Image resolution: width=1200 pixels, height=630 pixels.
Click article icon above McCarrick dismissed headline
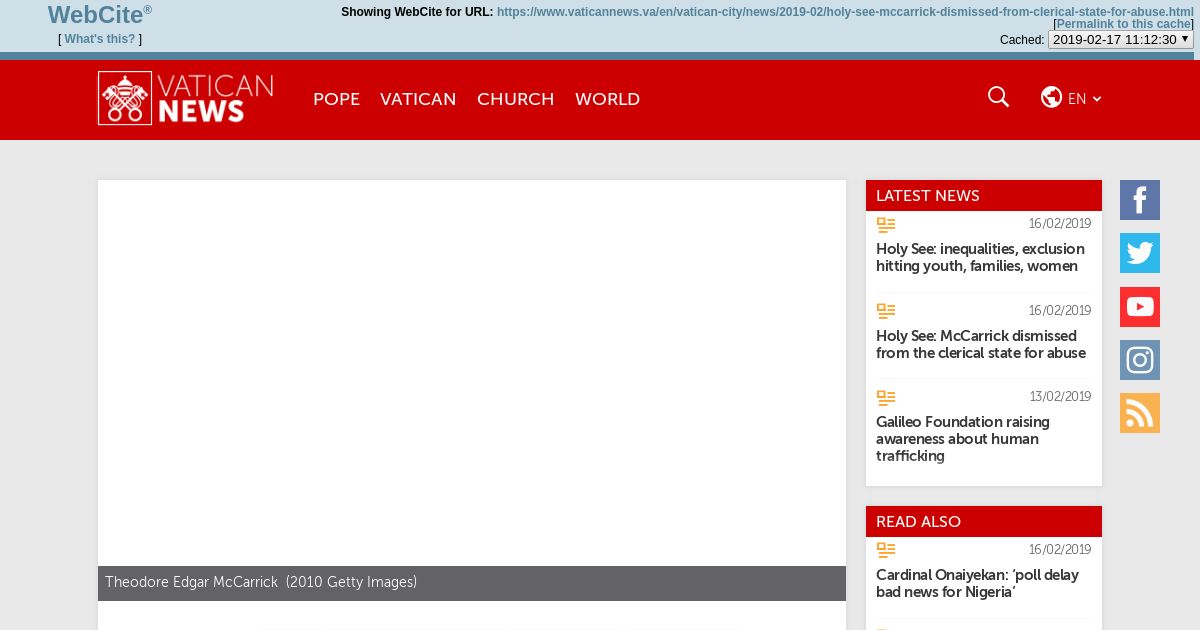886,311
